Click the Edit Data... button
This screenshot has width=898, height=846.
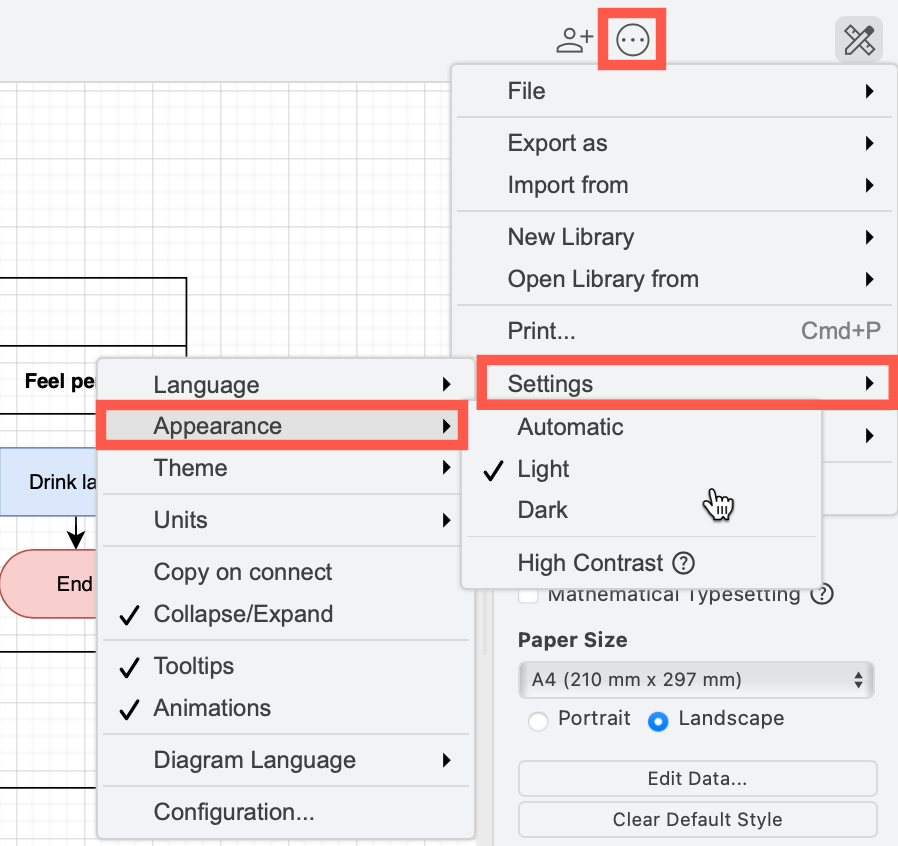[x=696, y=778]
